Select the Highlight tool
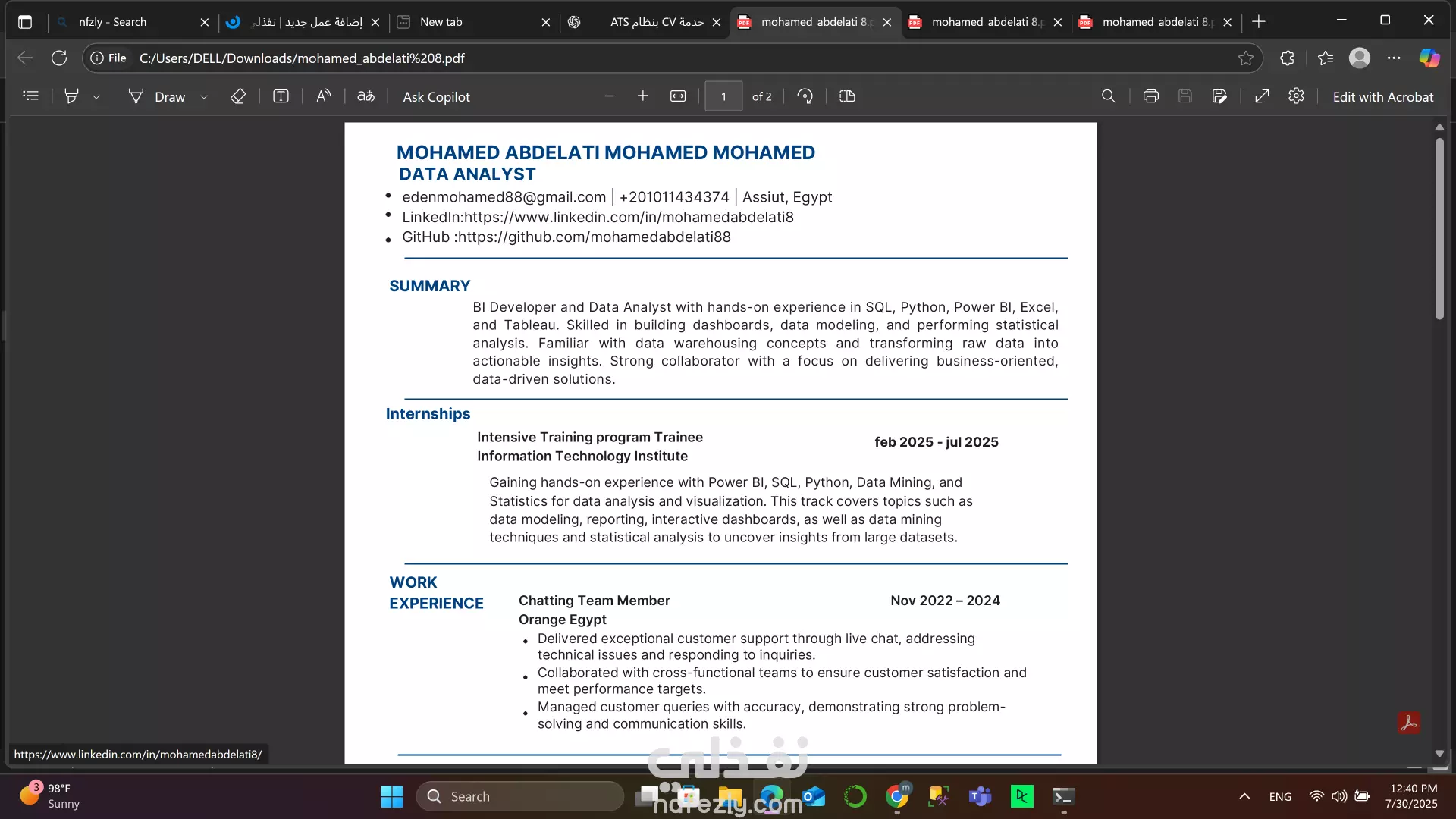The image size is (1456, 819). point(71,96)
